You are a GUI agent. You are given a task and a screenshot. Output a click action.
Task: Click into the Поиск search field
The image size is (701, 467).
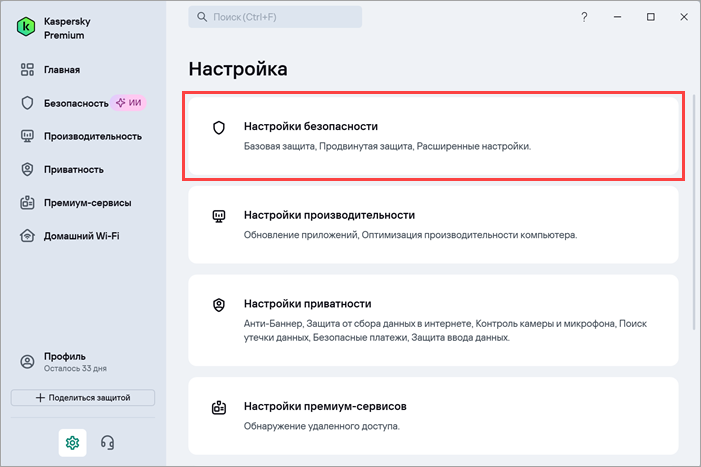[x=275, y=17]
